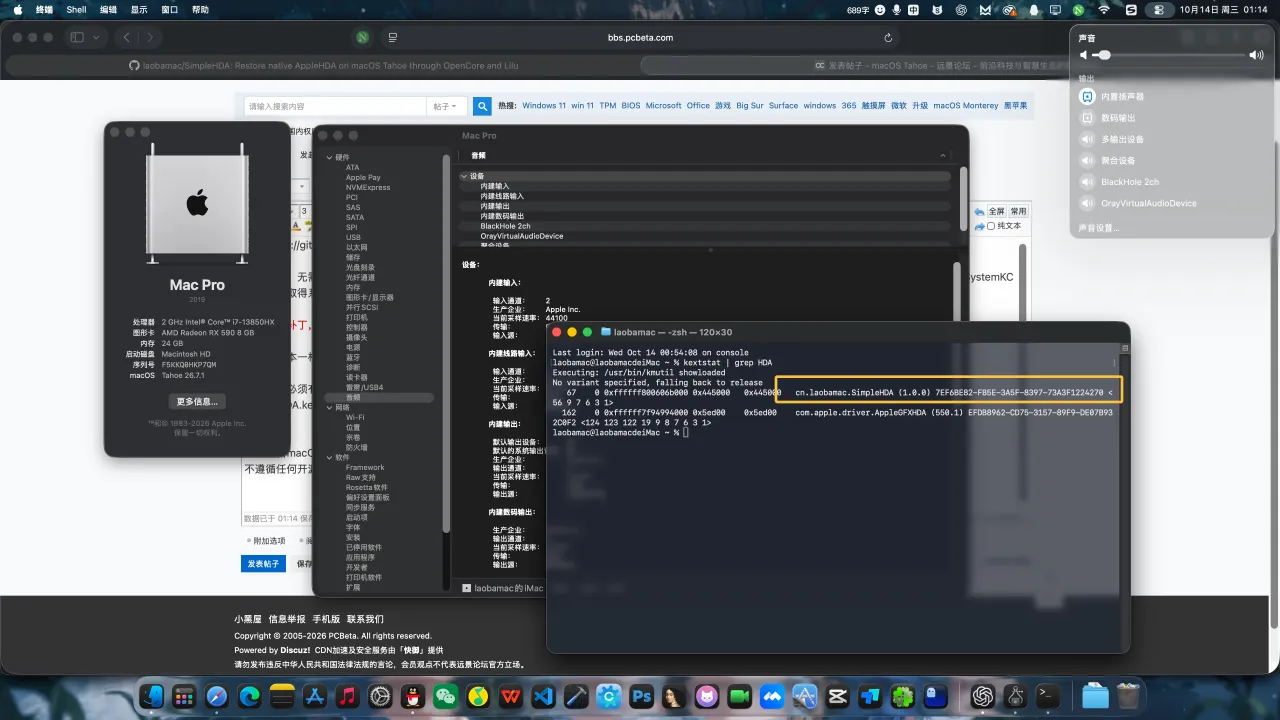1280x720 pixels.
Task: Open Photoshop in the Dock
Action: point(641,696)
